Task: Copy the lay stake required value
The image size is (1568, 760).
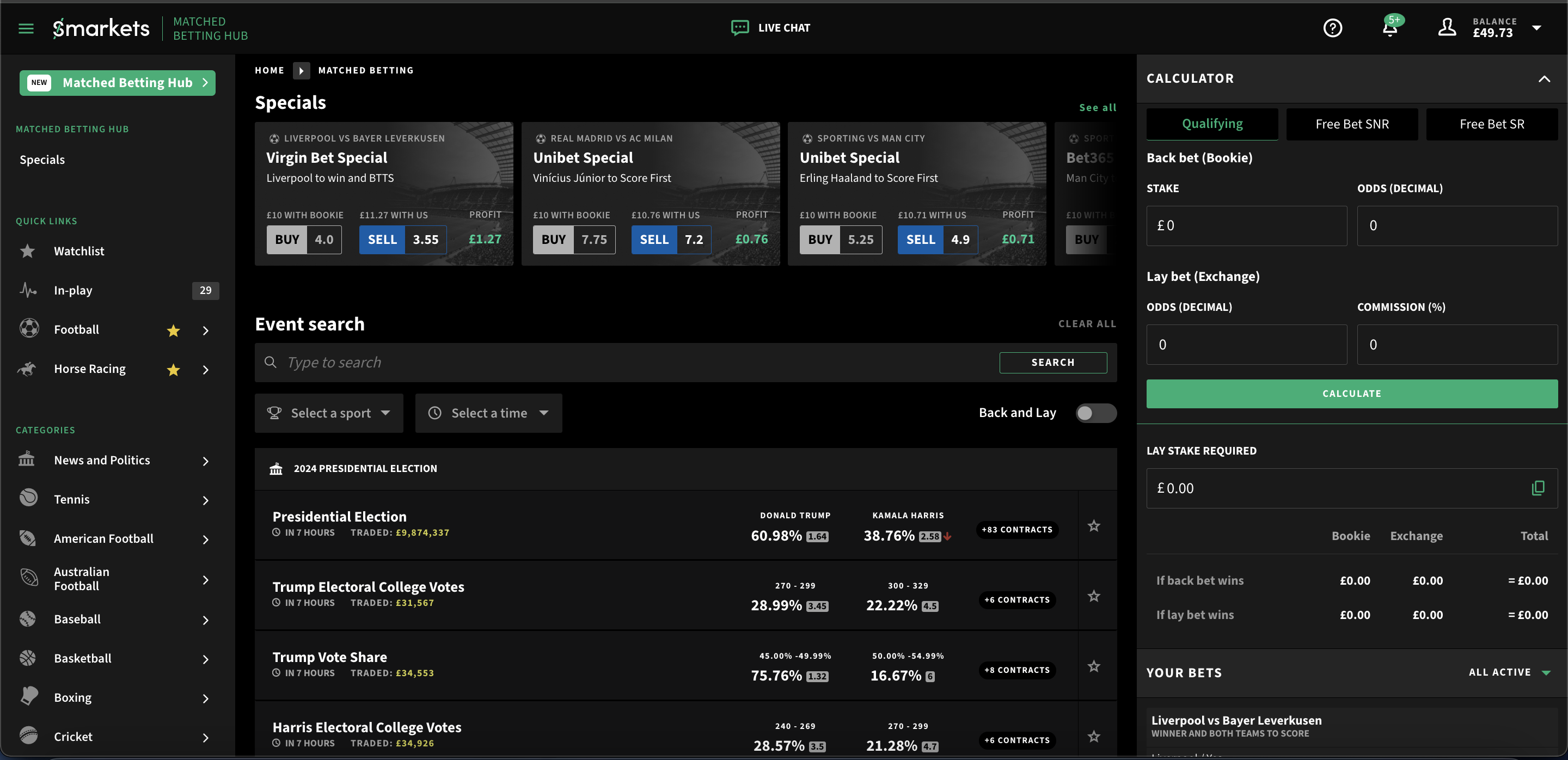Action: pyautogui.click(x=1538, y=488)
